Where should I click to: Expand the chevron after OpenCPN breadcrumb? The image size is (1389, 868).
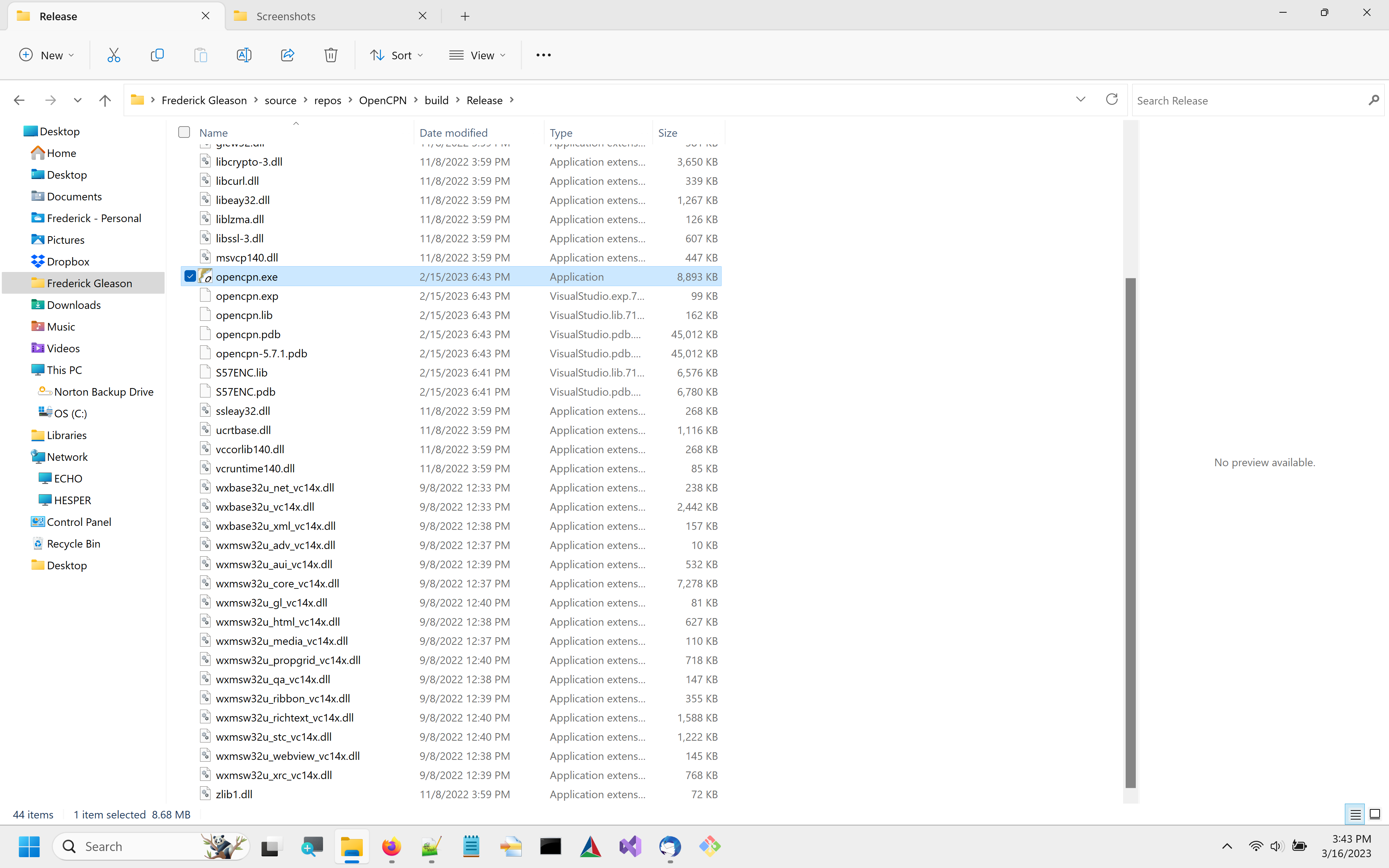click(x=416, y=100)
